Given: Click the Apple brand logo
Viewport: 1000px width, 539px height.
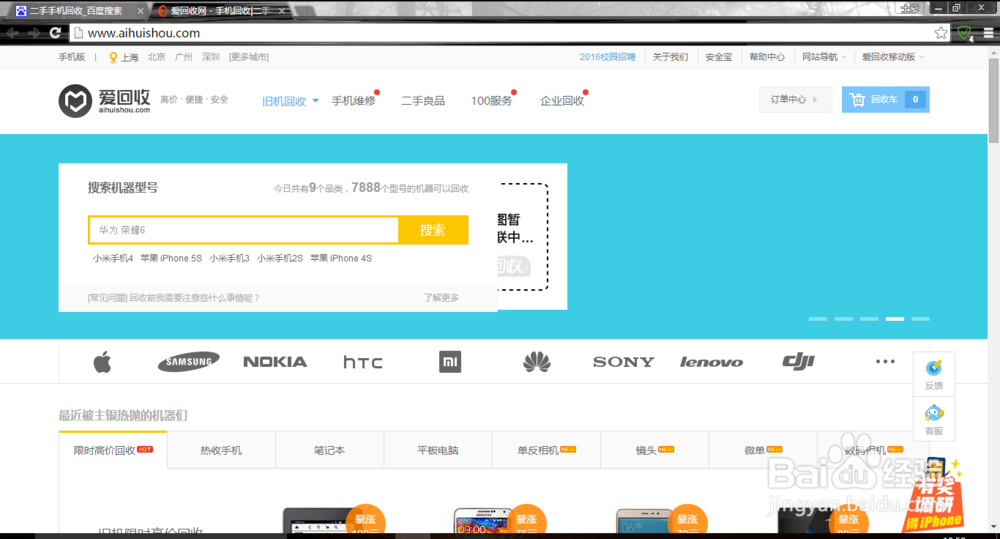Looking at the screenshot, I should tap(103, 362).
